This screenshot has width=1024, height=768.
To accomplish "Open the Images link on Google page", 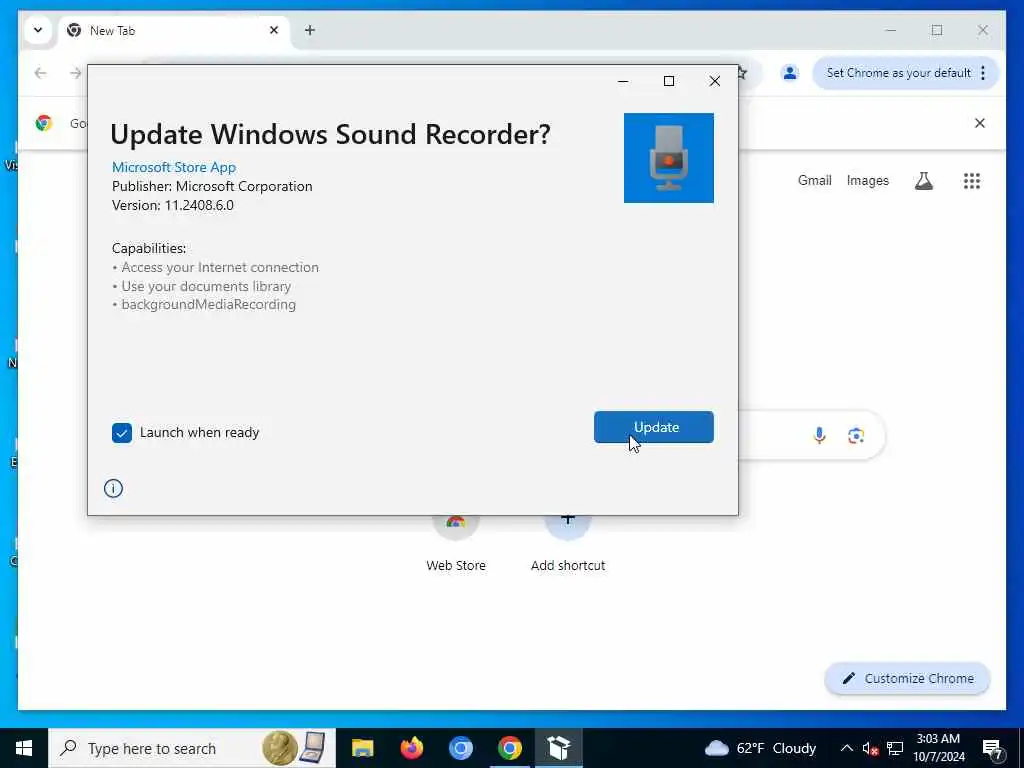I will (x=867, y=180).
